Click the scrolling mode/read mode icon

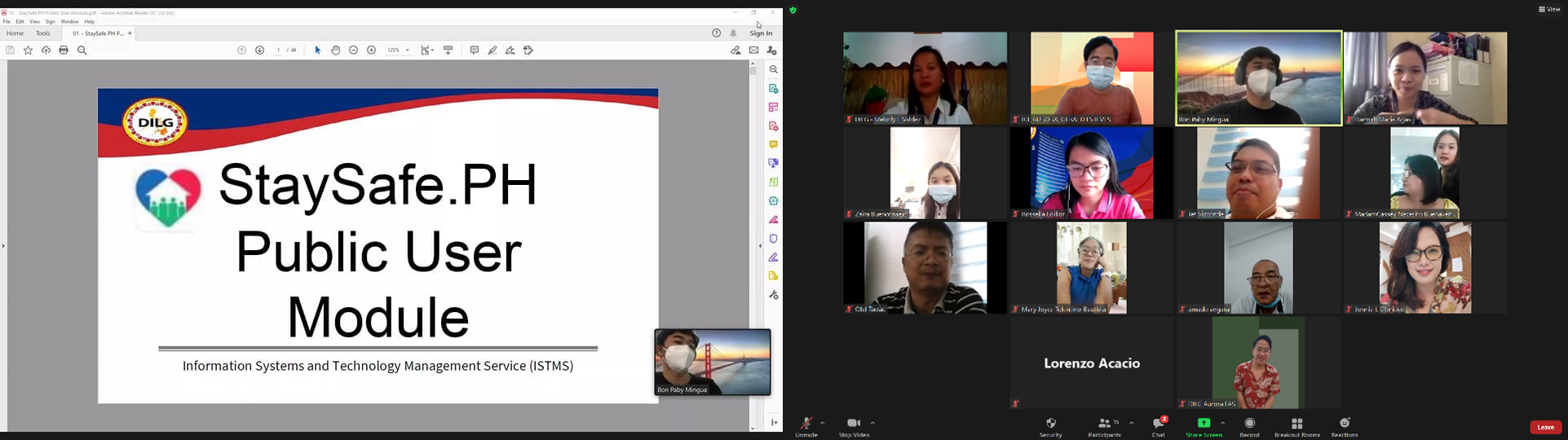448,51
